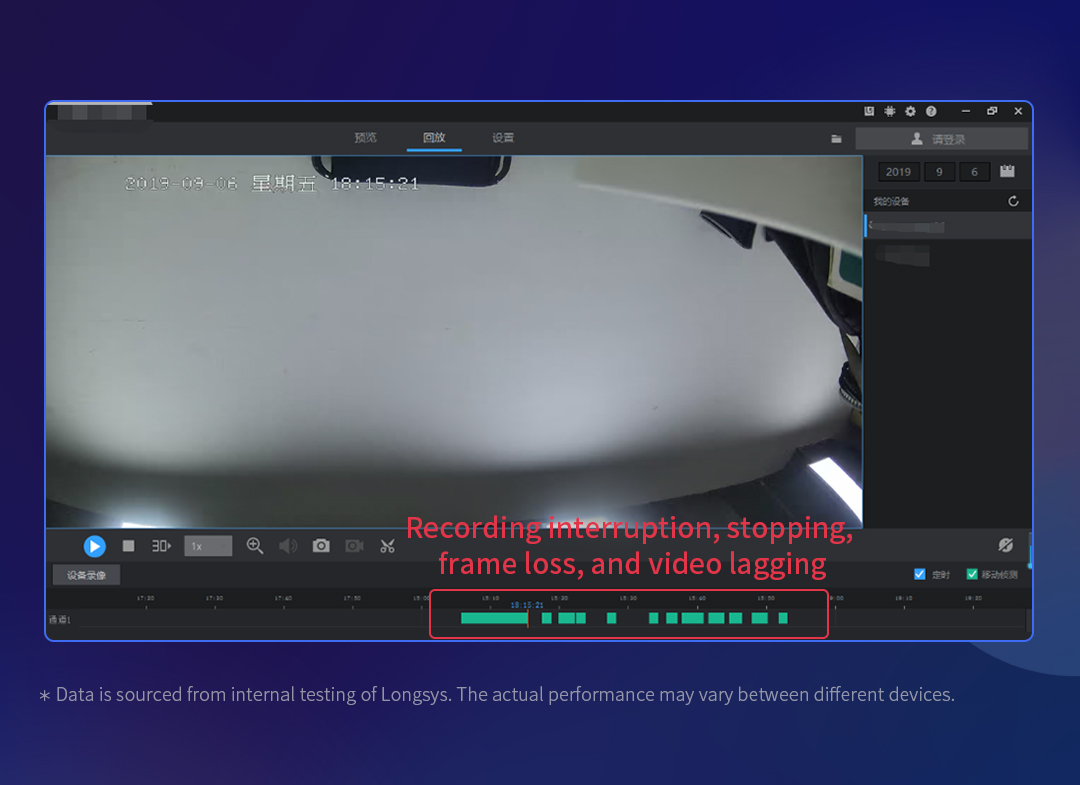Click the last green recording segment
The height and width of the screenshot is (785, 1080).
783,618
